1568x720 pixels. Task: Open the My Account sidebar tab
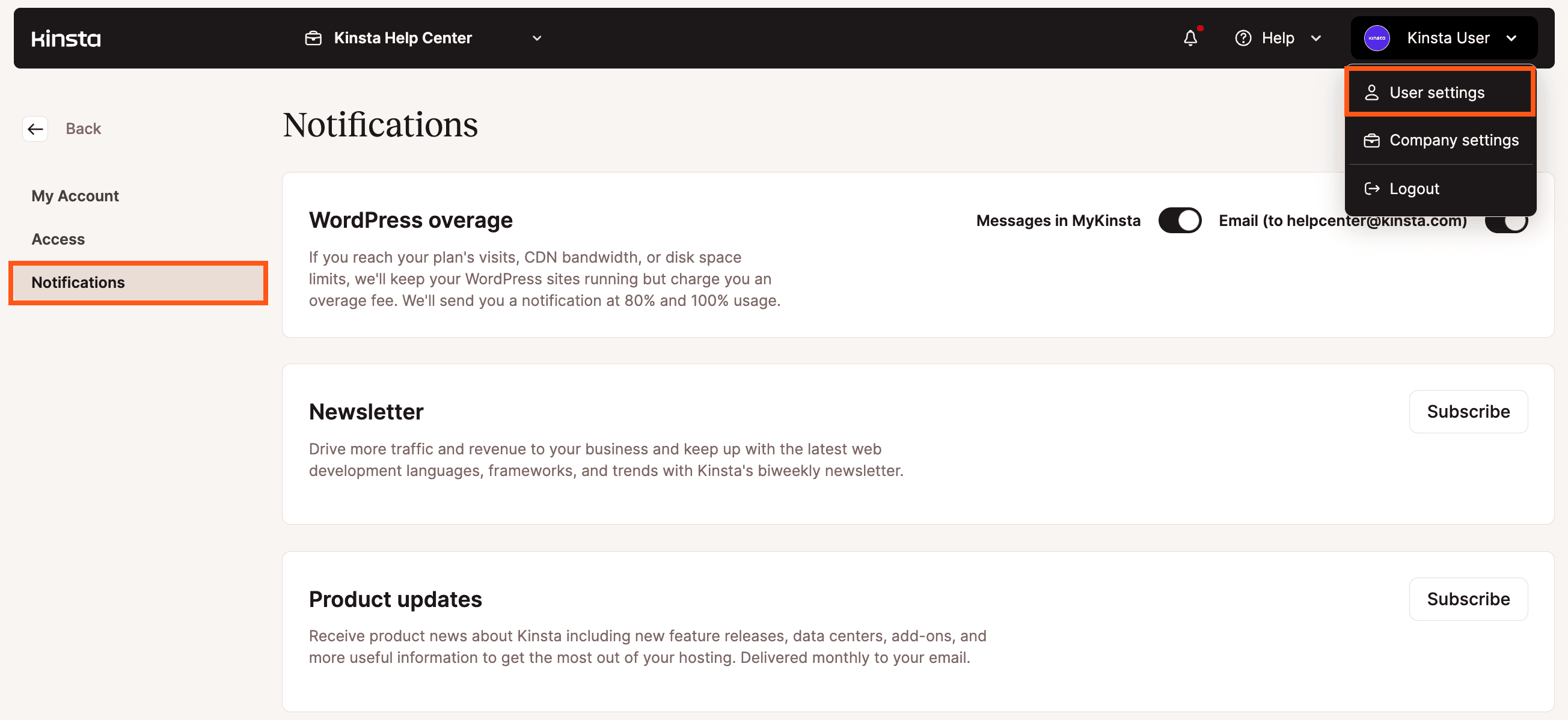click(x=75, y=196)
